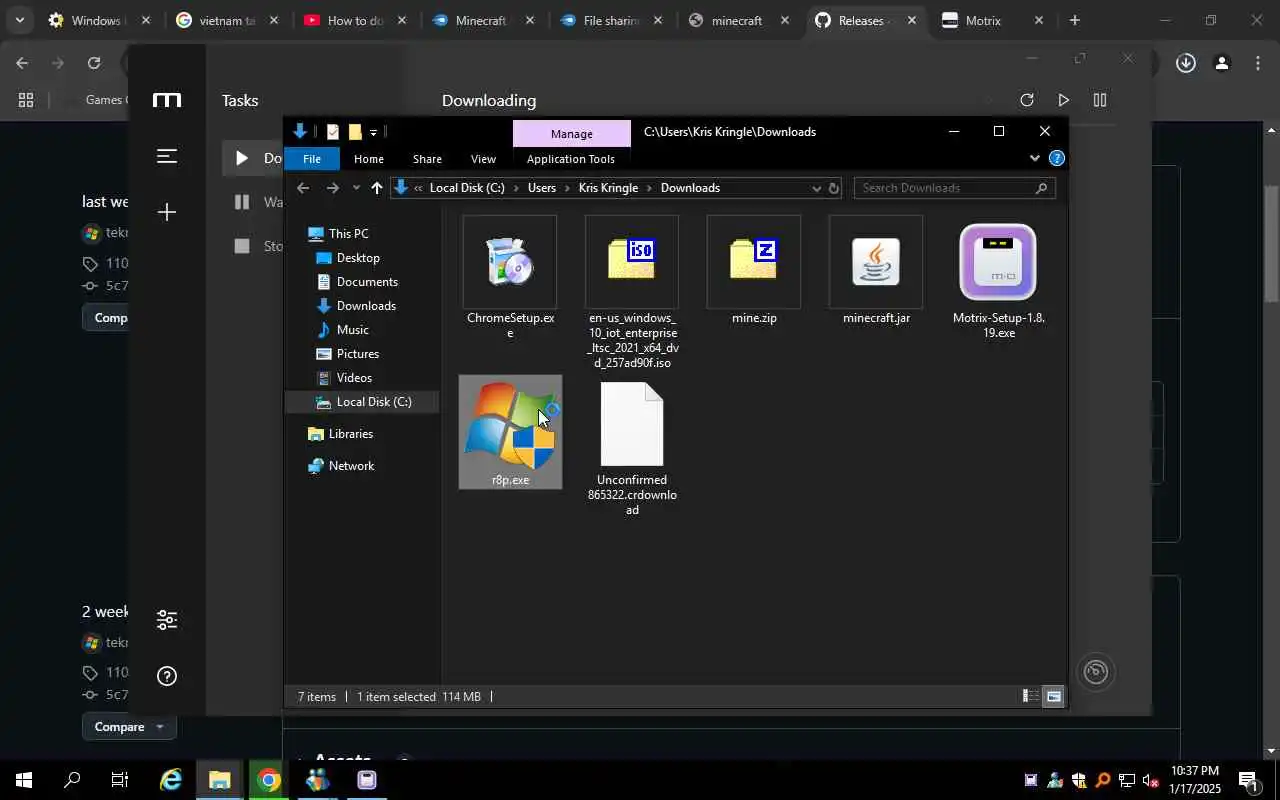
Task: Click the Motrix add task plus icon
Action: point(167,212)
